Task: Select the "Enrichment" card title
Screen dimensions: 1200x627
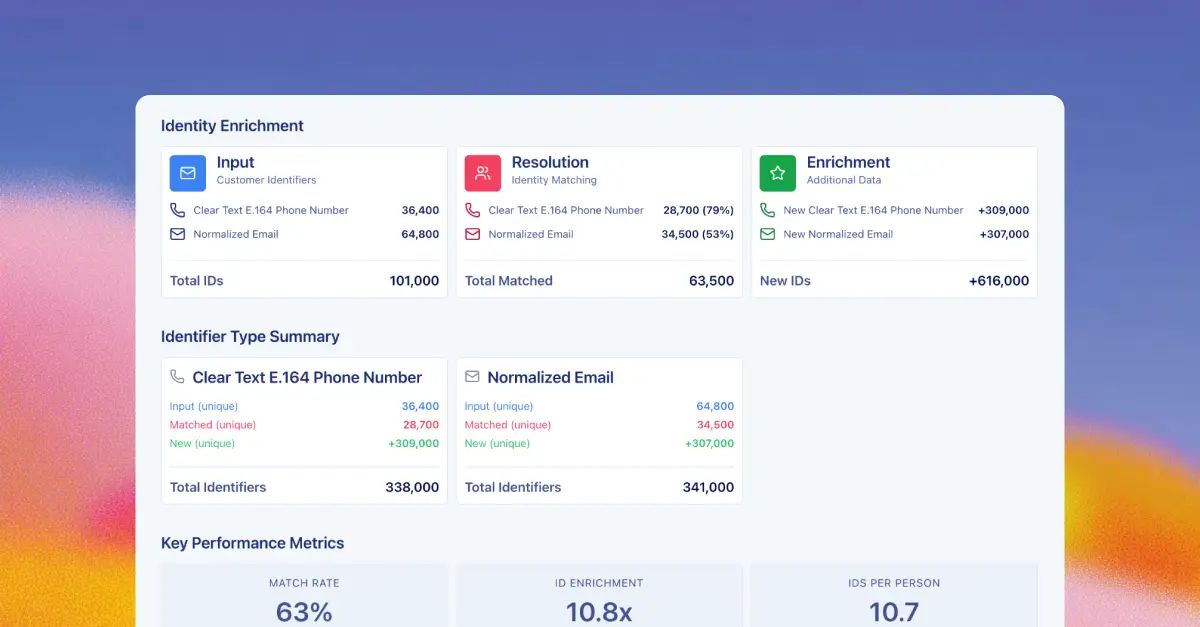Action: 848,162
